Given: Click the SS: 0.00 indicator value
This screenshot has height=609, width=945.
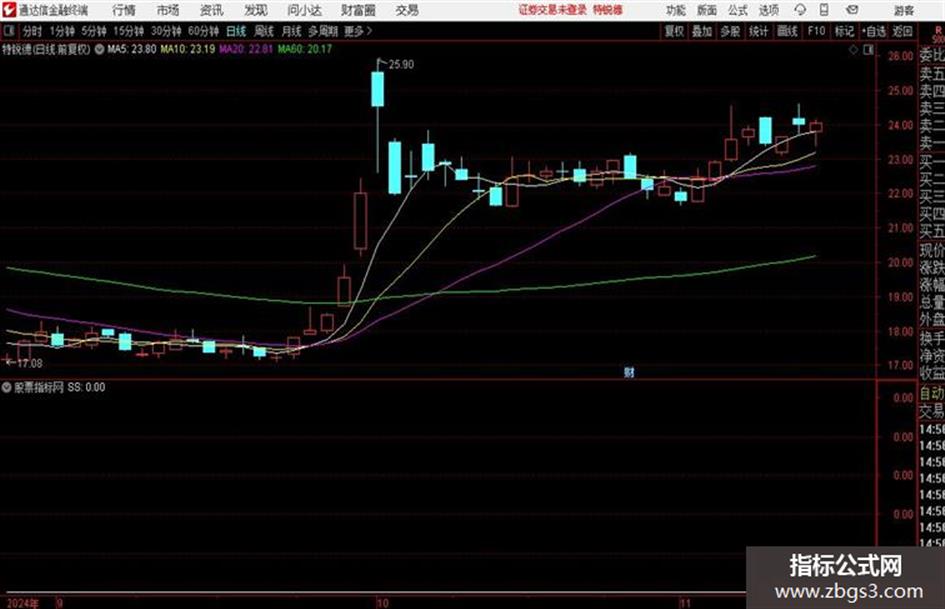Looking at the screenshot, I should click(x=86, y=387).
